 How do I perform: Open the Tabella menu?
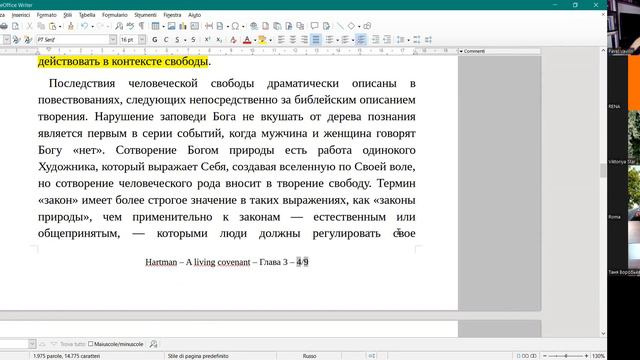click(x=87, y=15)
